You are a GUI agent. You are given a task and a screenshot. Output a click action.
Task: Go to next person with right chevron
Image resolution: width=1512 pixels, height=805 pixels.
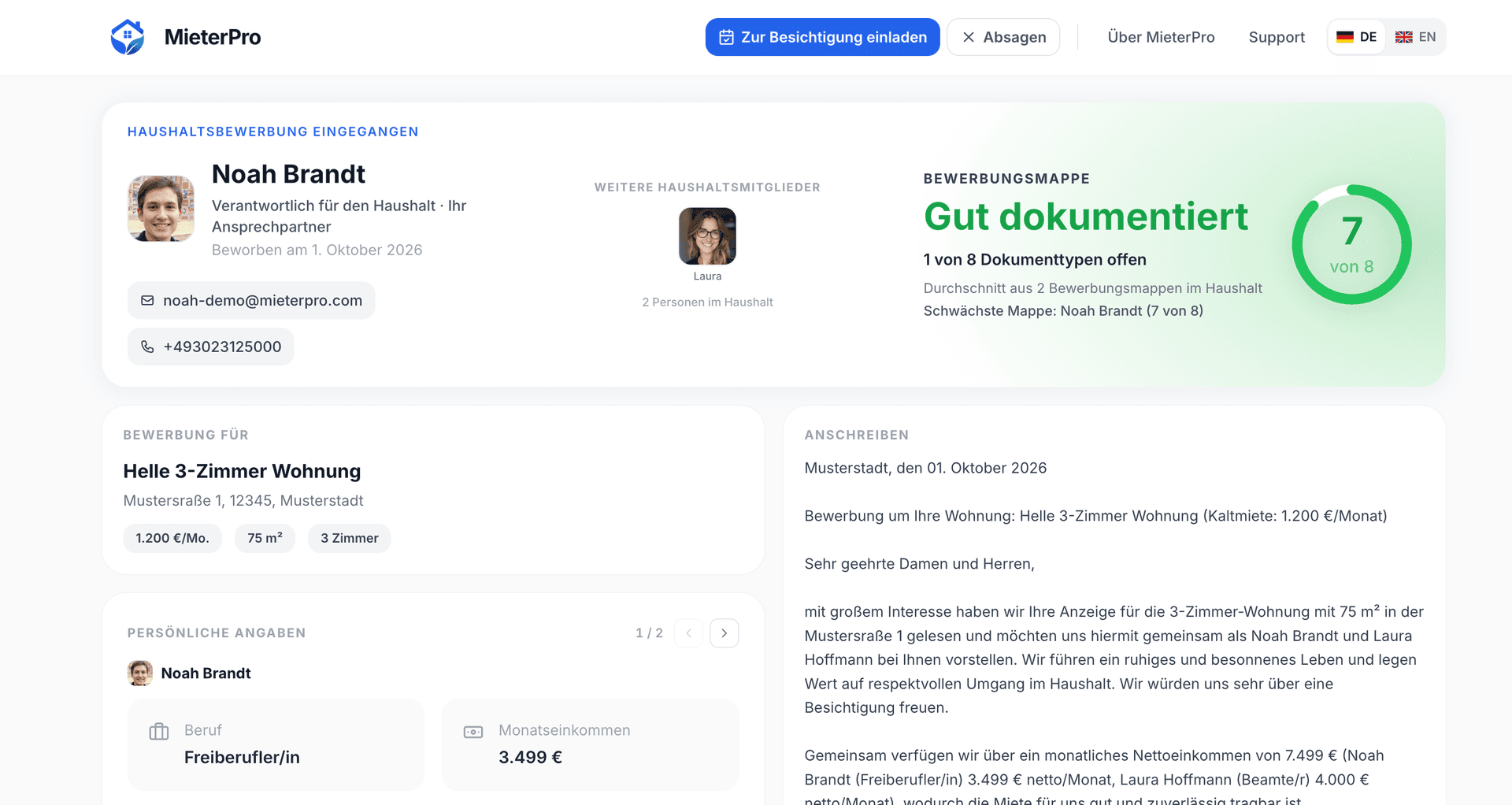point(724,633)
